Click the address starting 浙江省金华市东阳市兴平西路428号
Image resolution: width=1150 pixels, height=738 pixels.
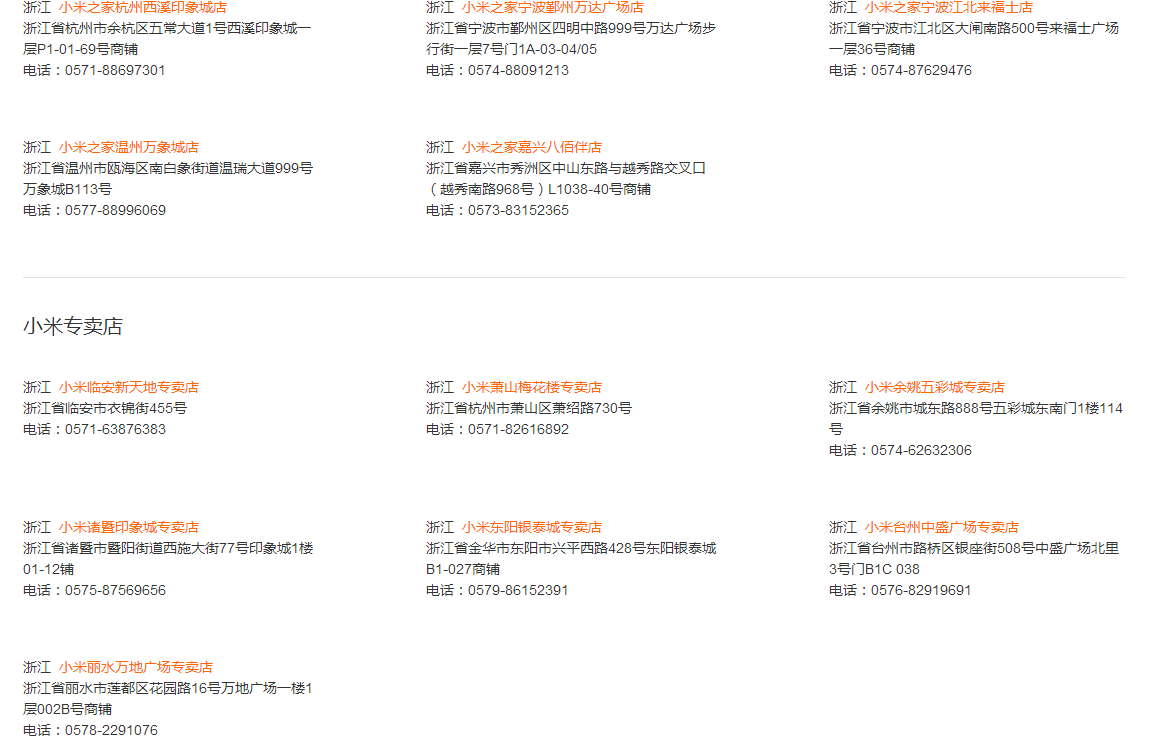(x=571, y=559)
